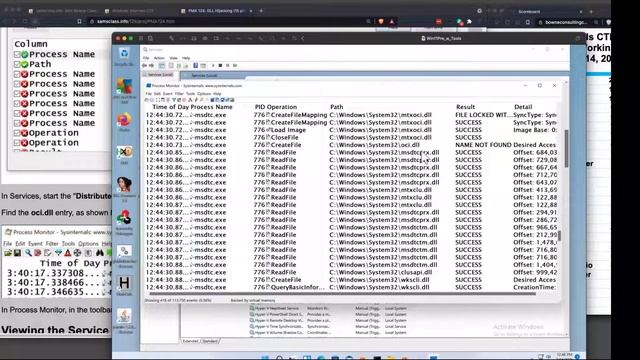Screen dimensions: 640x360
Task: Select row with path C:\Windows\System32\oci.dll
Action: click(x=351, y=145)
